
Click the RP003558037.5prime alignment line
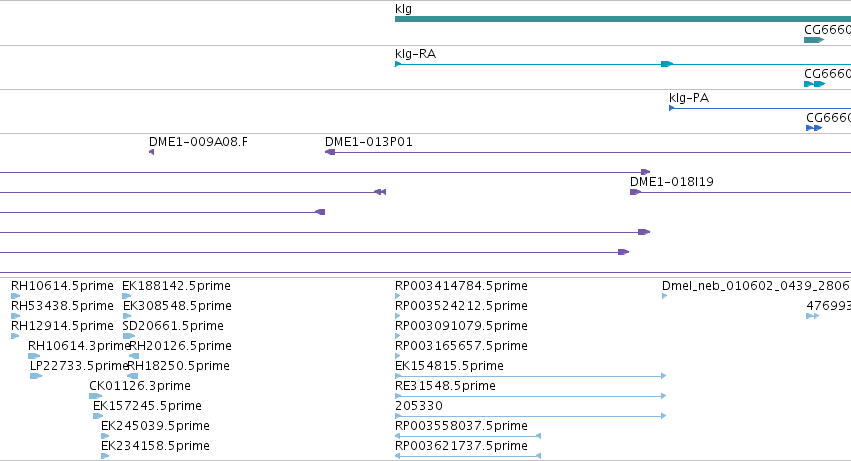pyautogui.click(x=468, y=436)
